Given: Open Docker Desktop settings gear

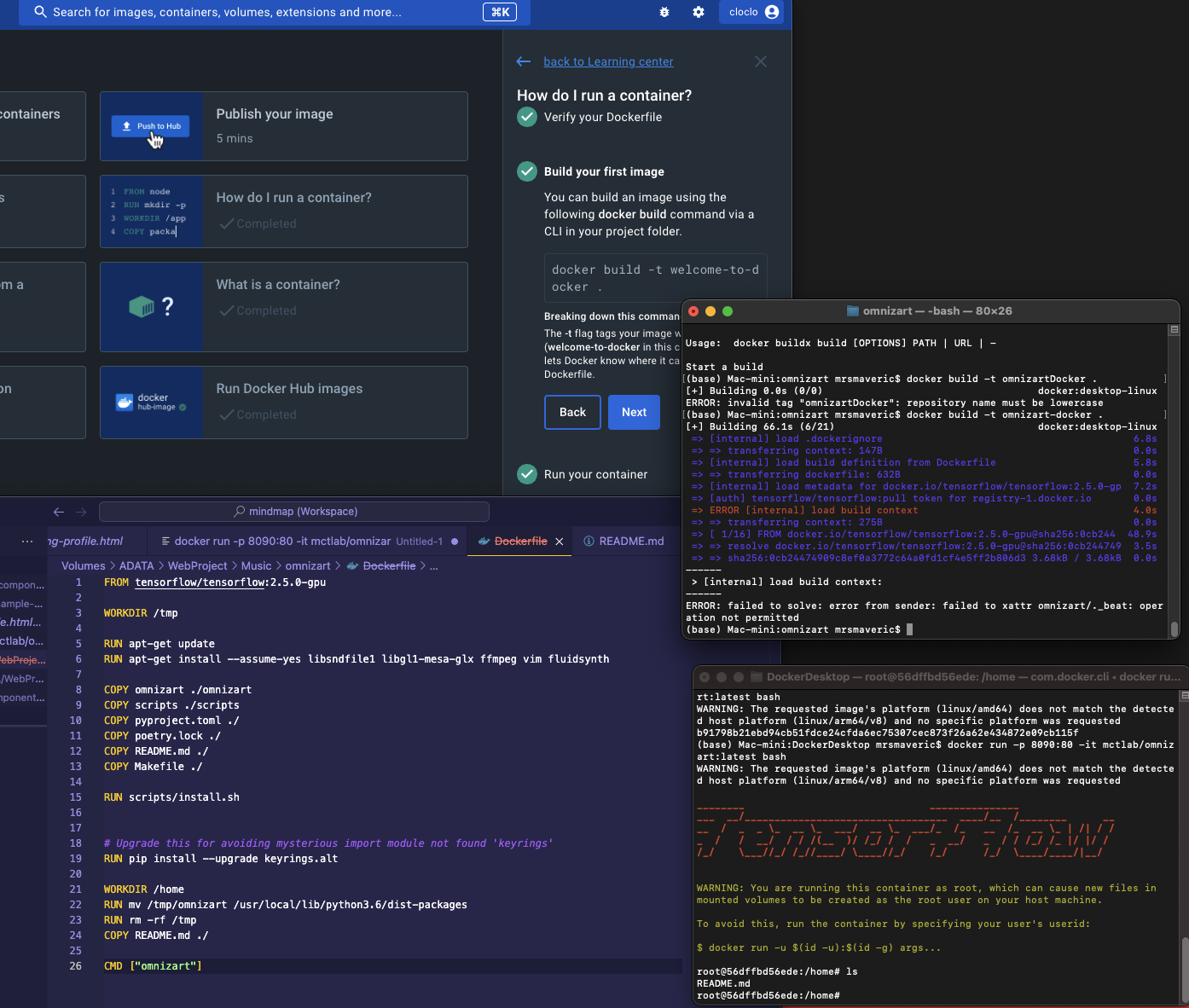Looking at the screenshot, I should 699,12.
